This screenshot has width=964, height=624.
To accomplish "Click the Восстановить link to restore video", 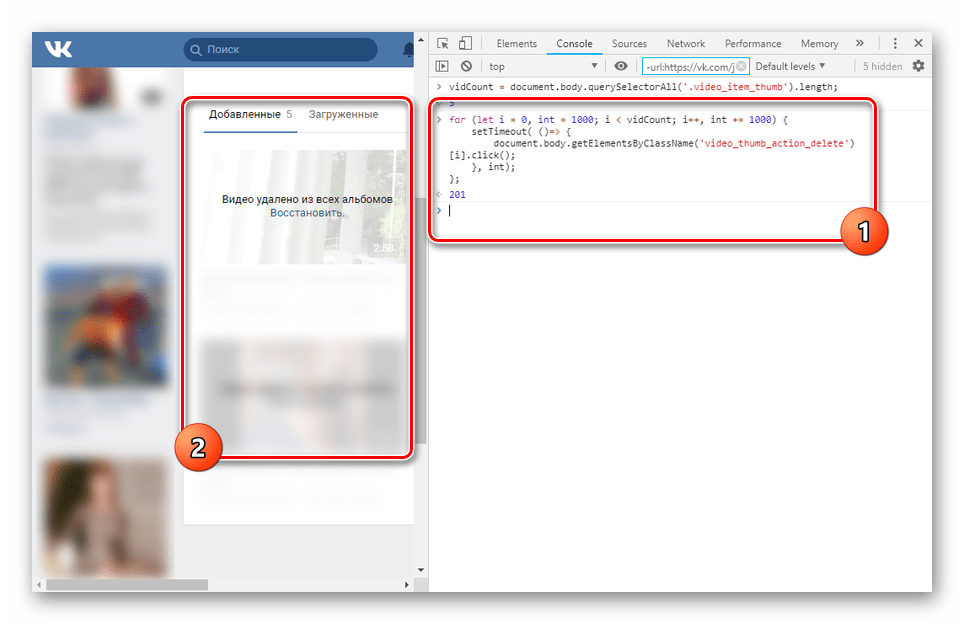I will (x=307, y=213).
